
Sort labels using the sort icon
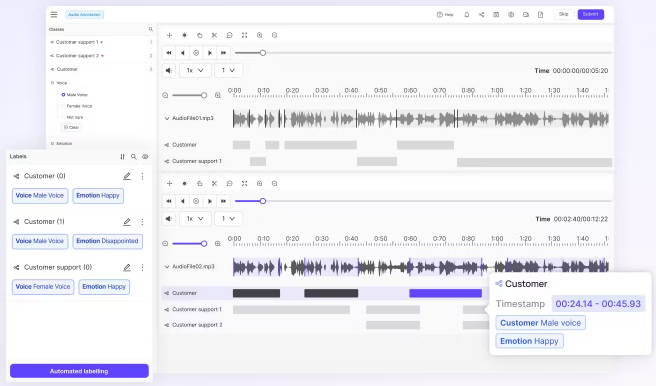pyautogui.click(x=123, y=157)
